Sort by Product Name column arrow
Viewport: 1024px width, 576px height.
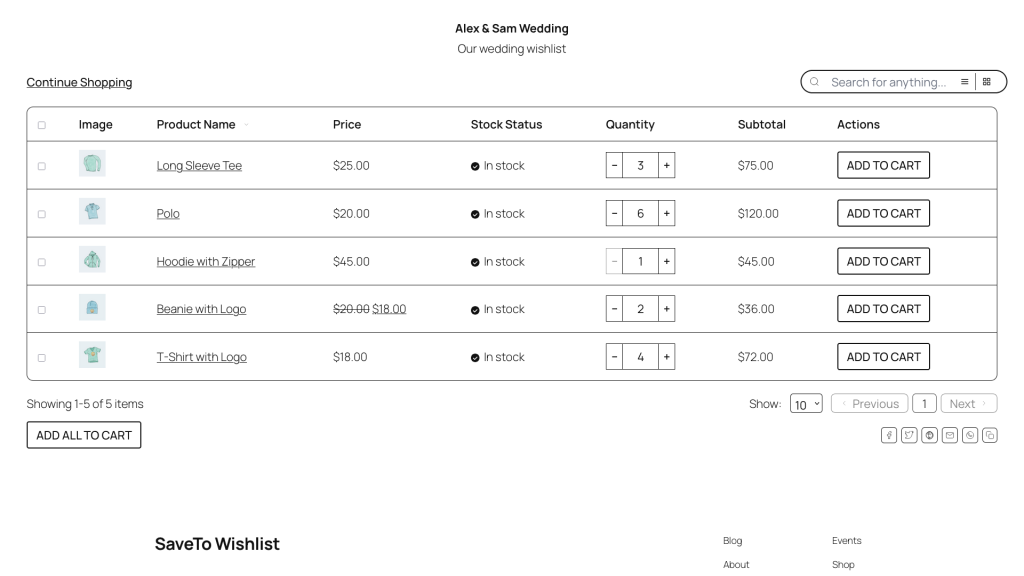pyautogui.click(x=246, y=125)
